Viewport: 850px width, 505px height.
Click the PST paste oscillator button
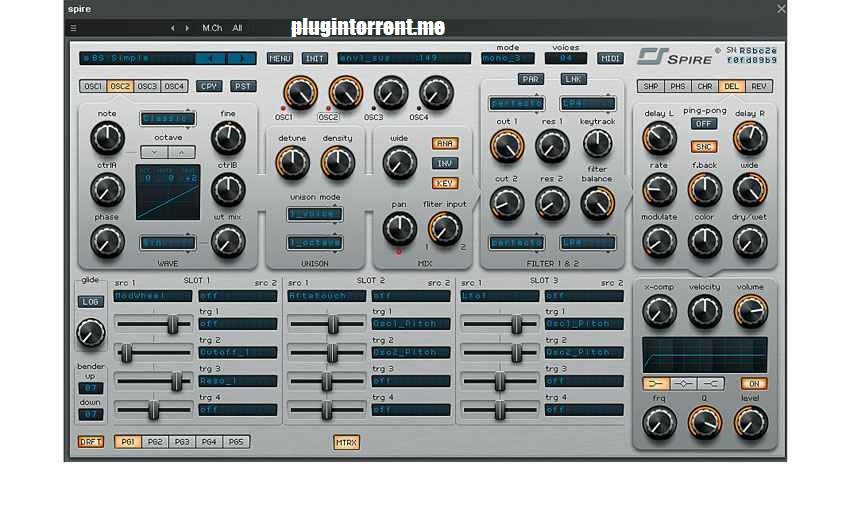coord(243,86)
